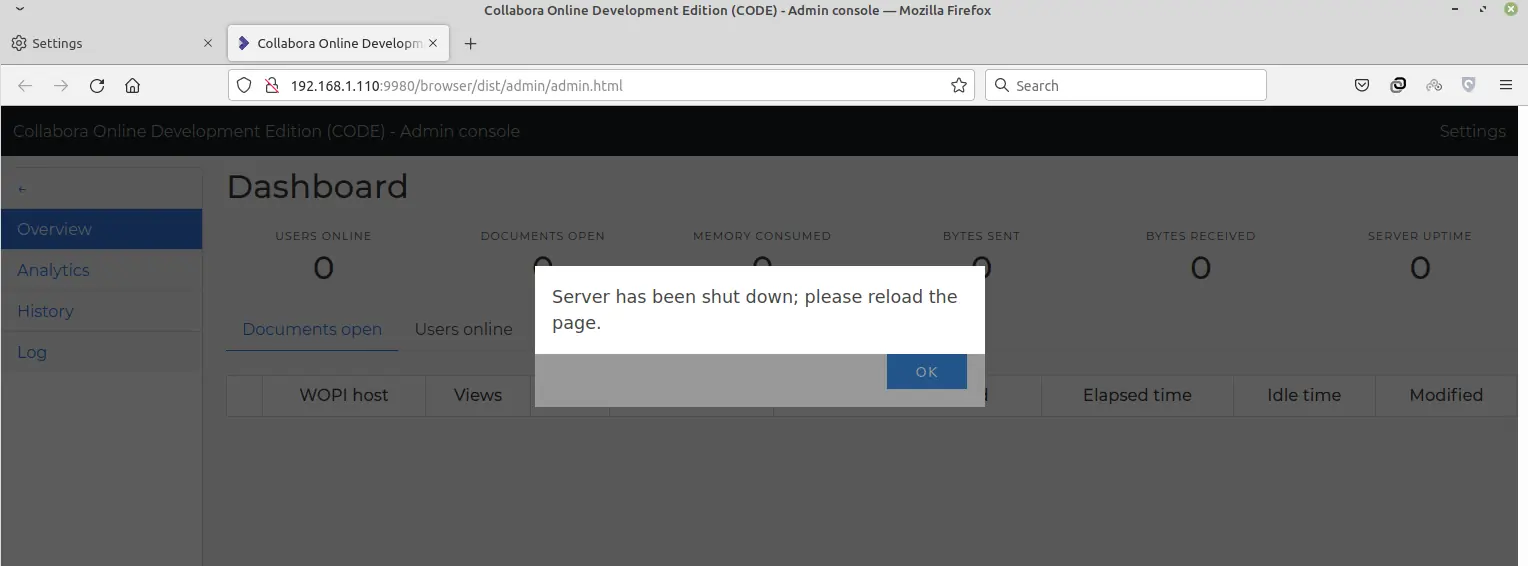Screen dimensions: 1528x566
Task: Switch to the Settings browser tab
Action: pos(112,43)
